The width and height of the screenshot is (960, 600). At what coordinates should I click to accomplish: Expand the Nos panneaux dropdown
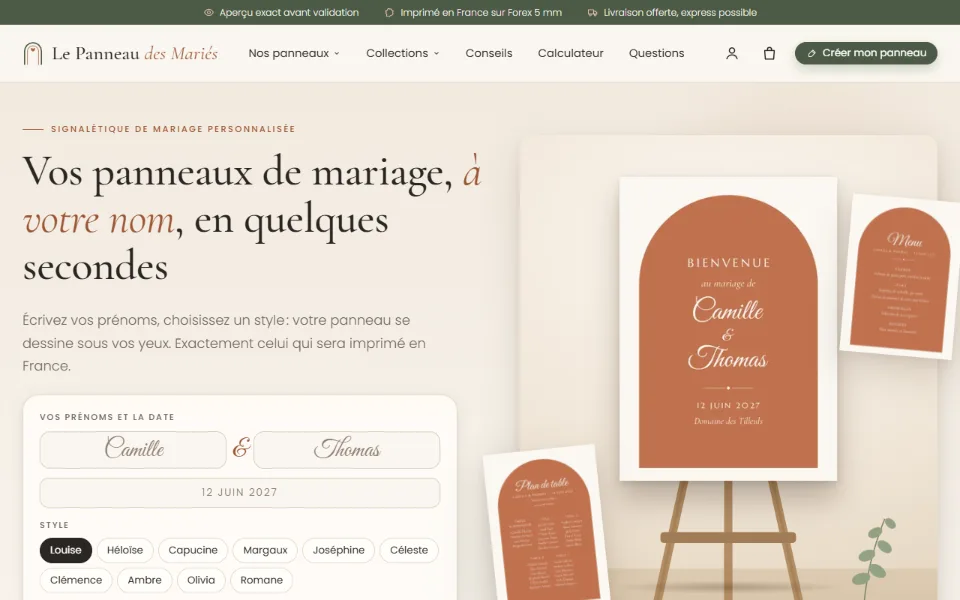294,53
